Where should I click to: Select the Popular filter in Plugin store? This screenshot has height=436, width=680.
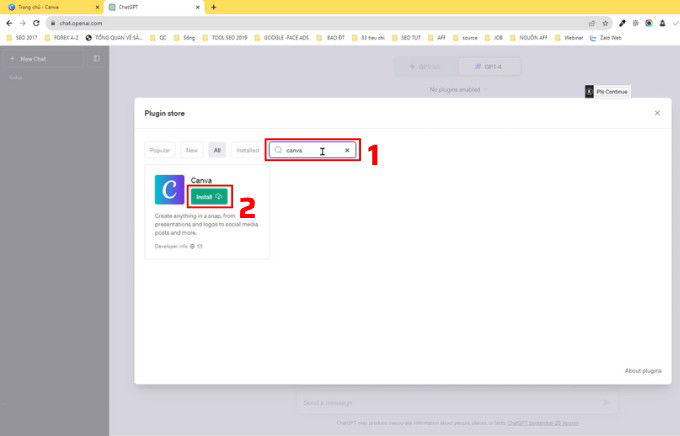tap(160, 150)
